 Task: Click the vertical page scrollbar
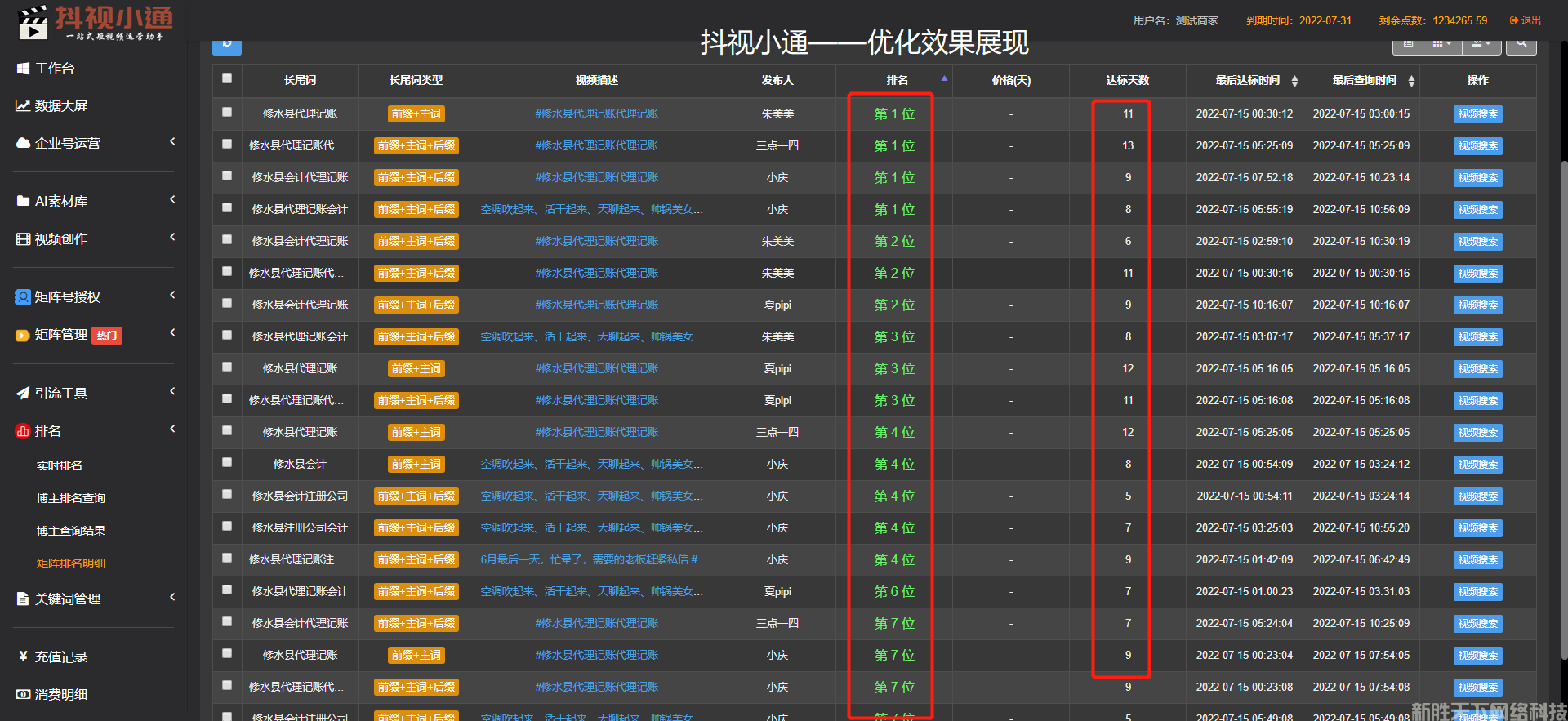1563,408
